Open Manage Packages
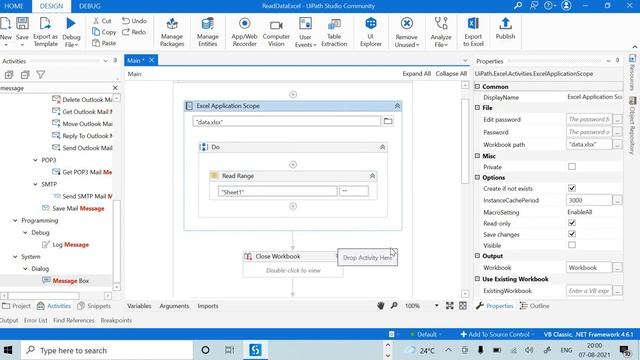This screenshot has height=360, width=640. click(172, 32)
